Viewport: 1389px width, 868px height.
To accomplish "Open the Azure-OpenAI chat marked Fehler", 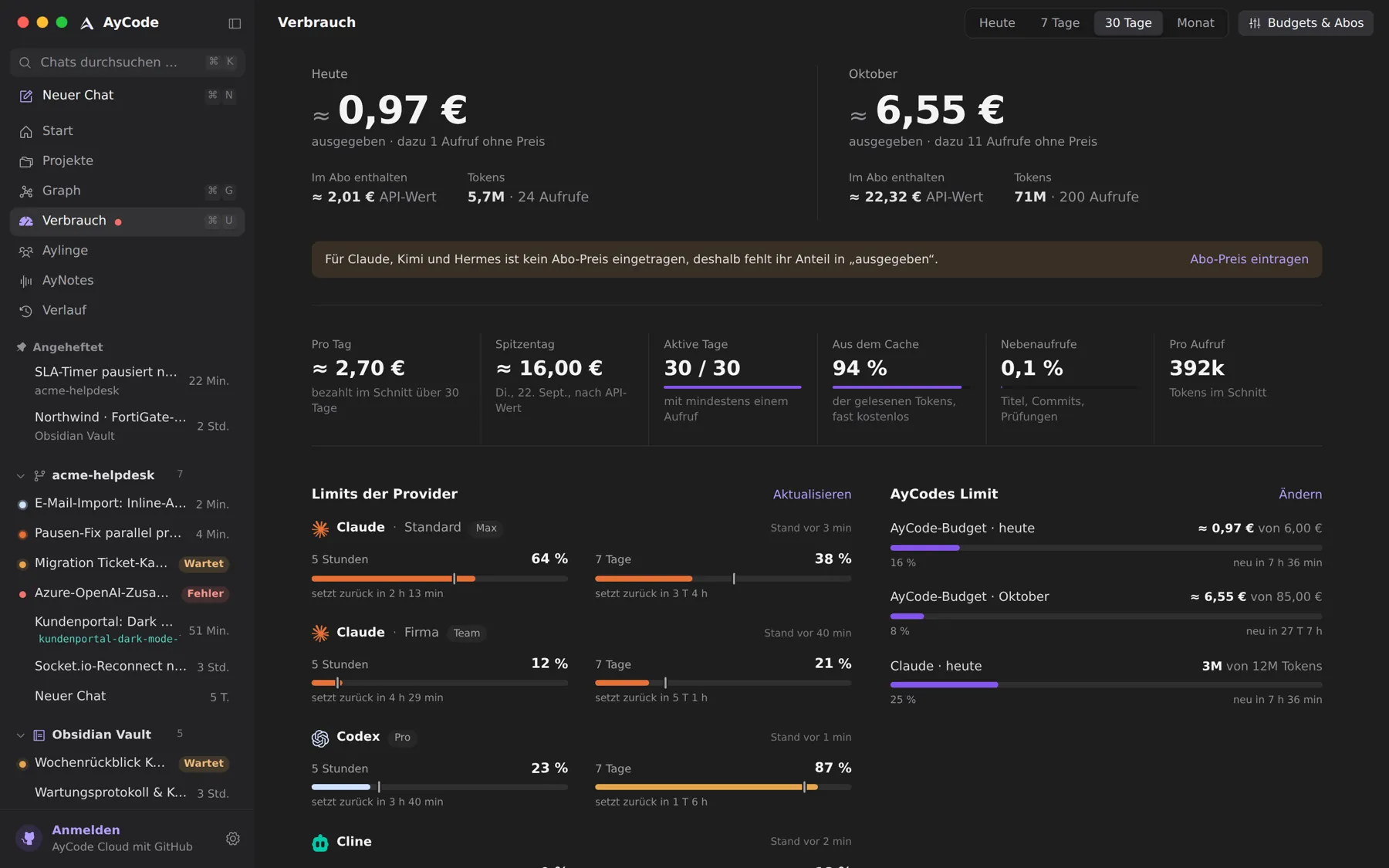I will pos(127,593).
